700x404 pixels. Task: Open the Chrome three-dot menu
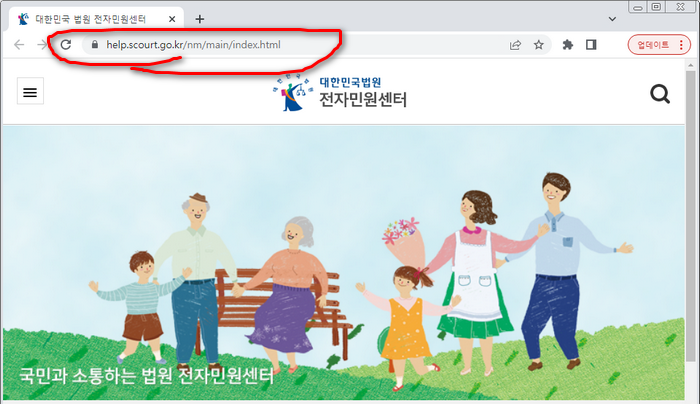(x=681, y=45)
